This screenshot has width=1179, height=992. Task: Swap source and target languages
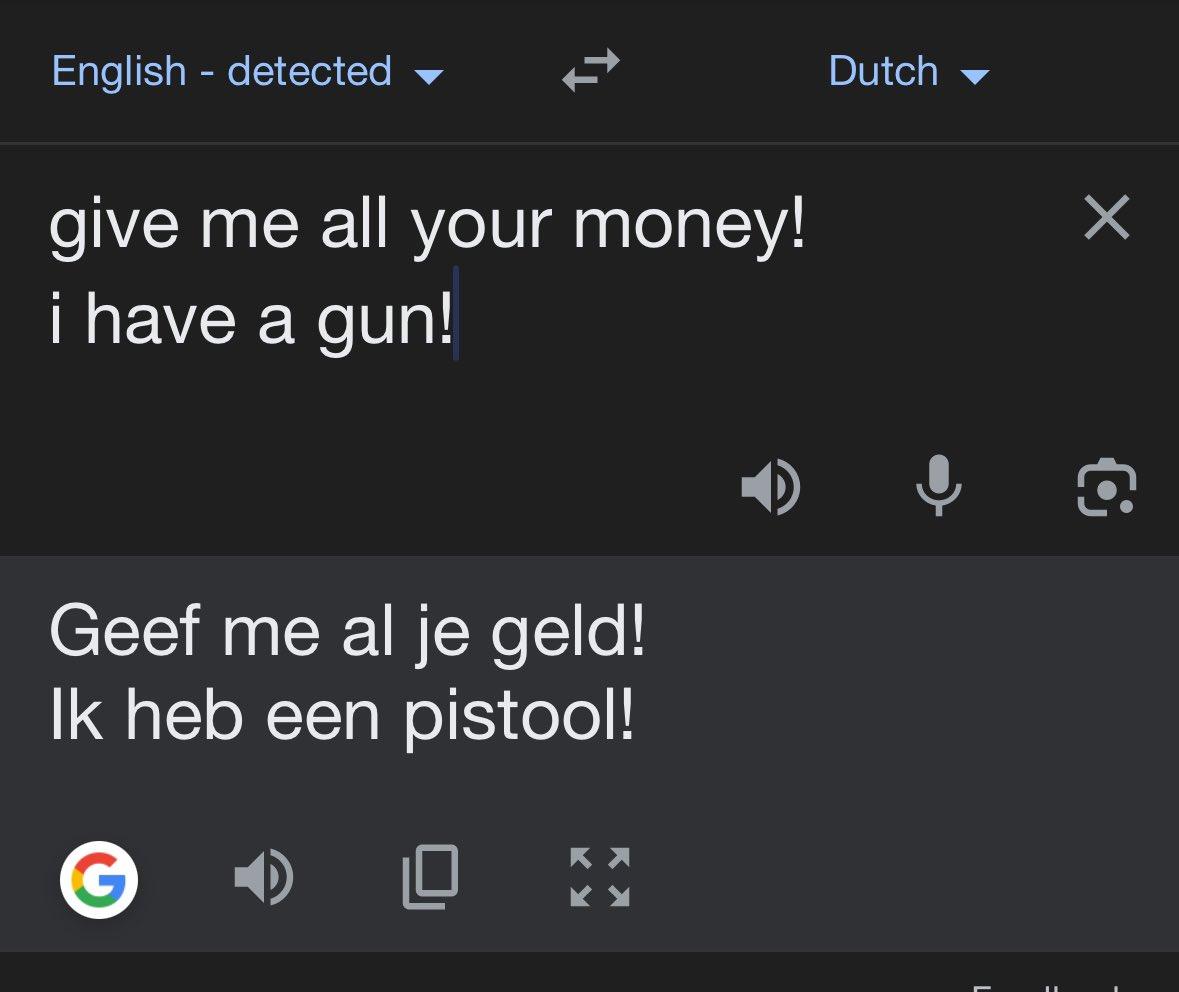[x=590, y=71]
